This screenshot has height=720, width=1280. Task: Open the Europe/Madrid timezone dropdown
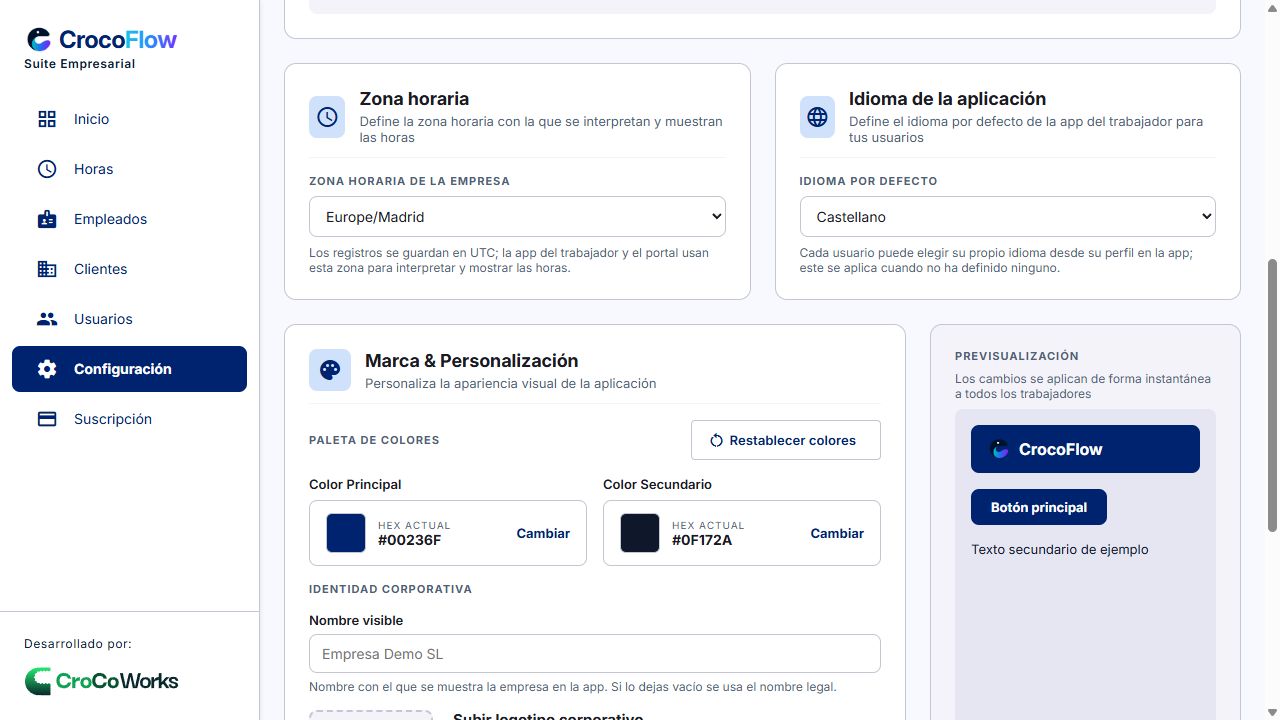[517, 216]
